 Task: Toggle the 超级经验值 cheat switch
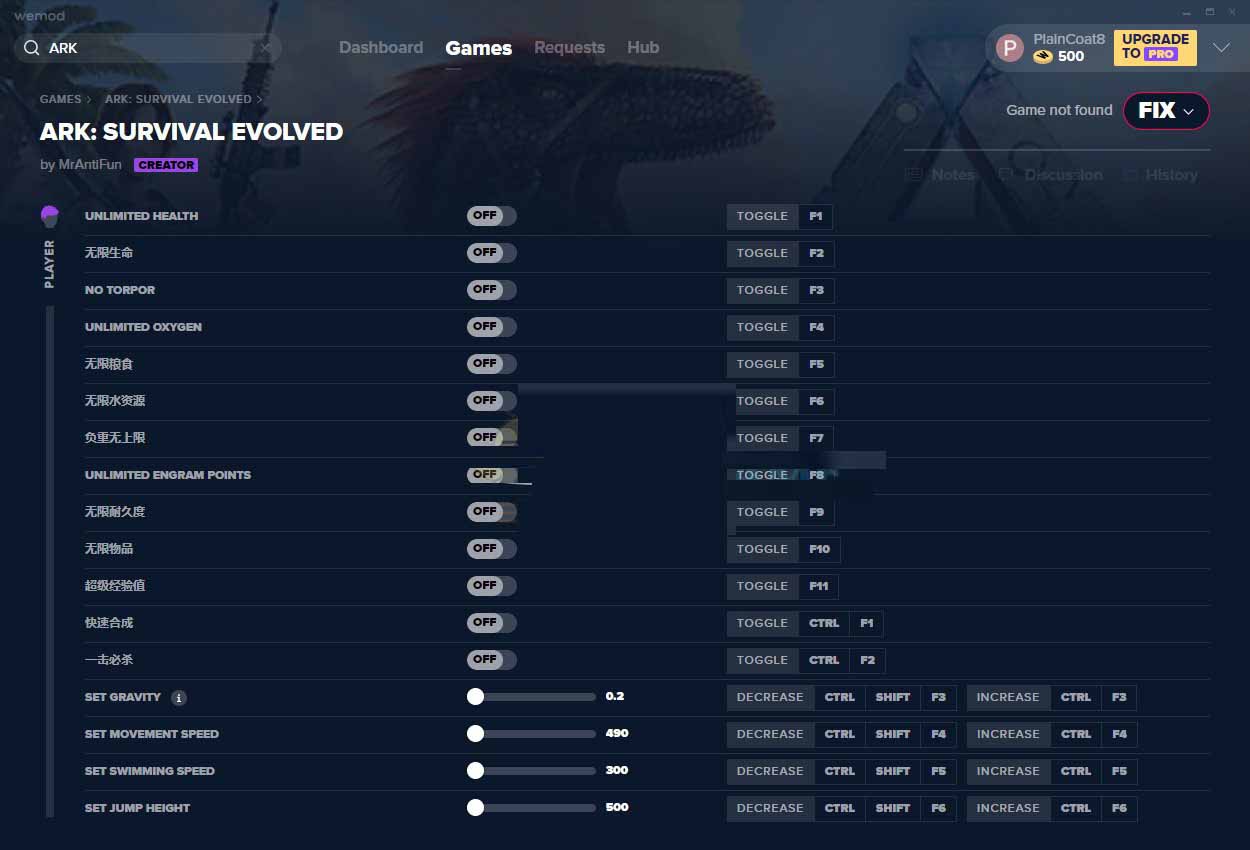(491, 586)
